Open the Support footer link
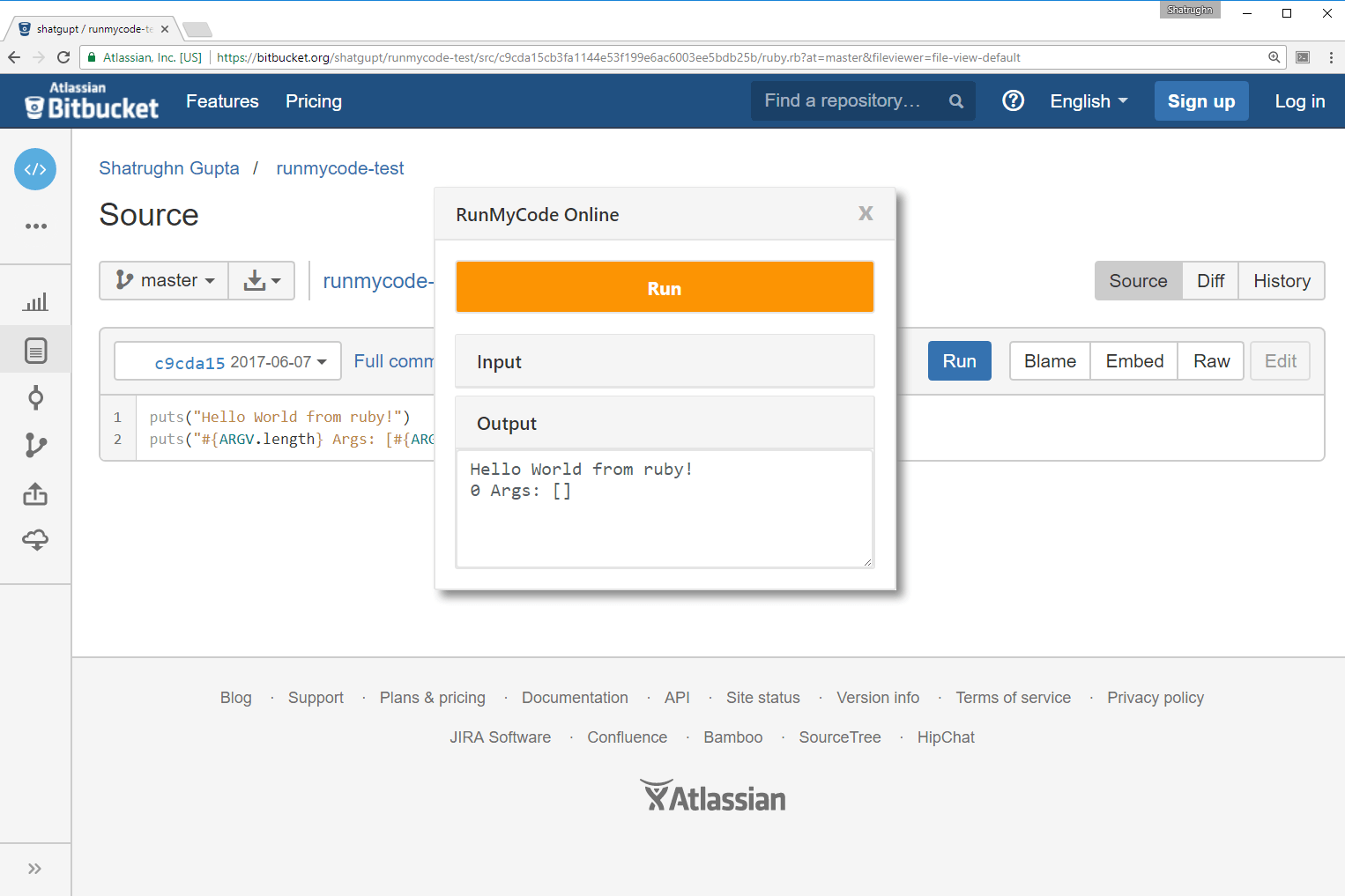1345x896 pixels. (316, 698)
